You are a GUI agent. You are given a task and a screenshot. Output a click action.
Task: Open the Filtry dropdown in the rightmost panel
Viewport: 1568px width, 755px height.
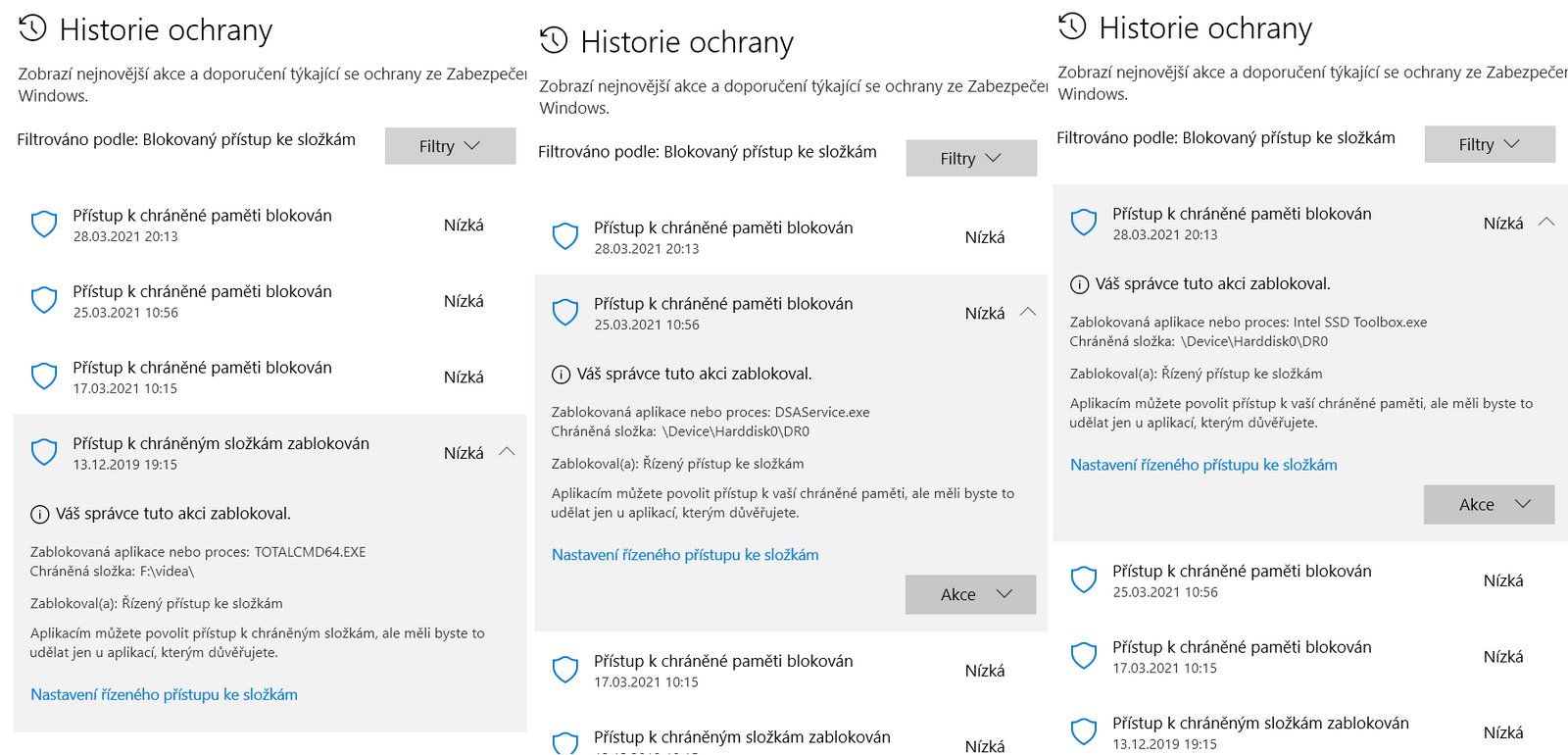click(x=1490, y=144)
